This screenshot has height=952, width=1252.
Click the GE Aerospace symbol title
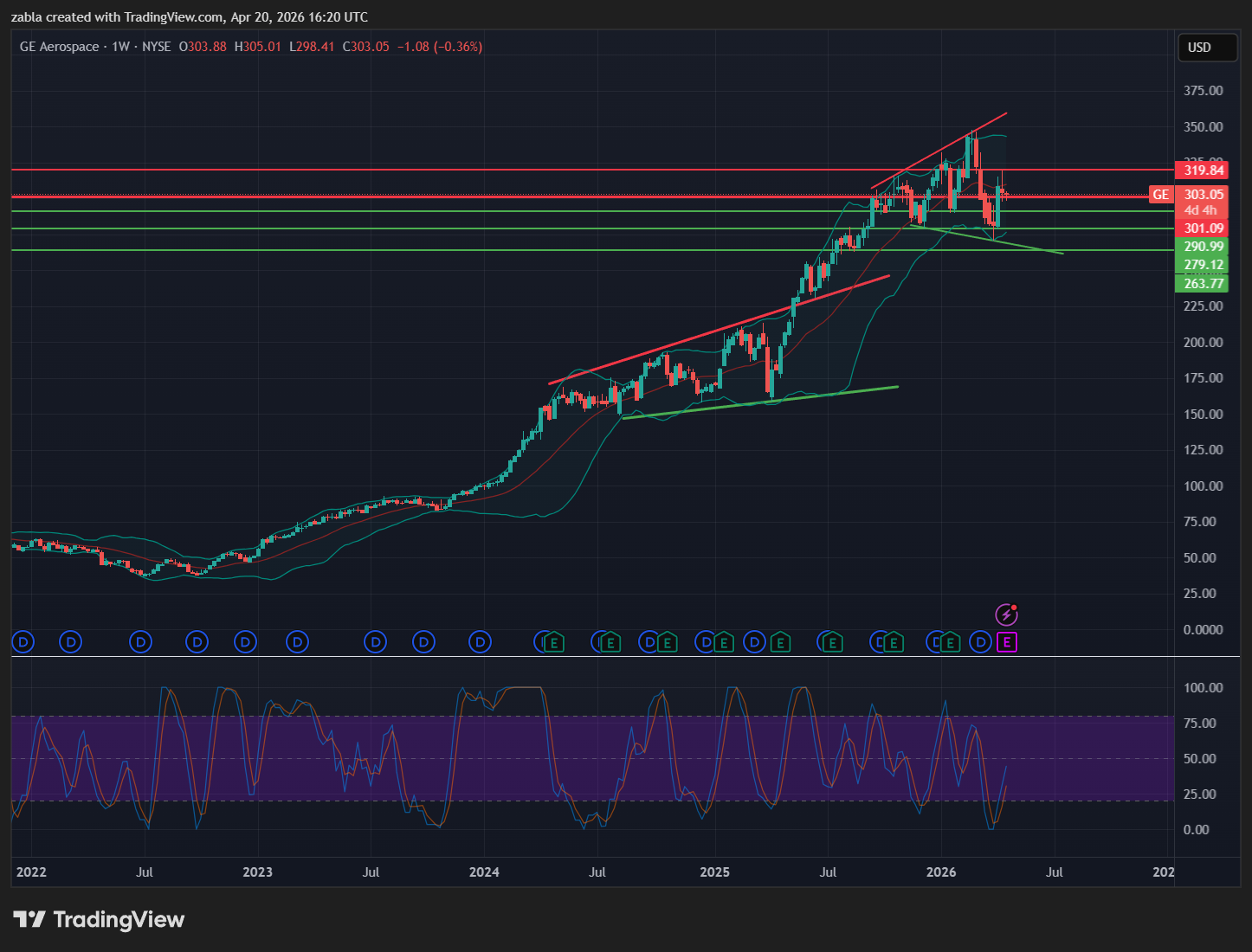(59, 47)
